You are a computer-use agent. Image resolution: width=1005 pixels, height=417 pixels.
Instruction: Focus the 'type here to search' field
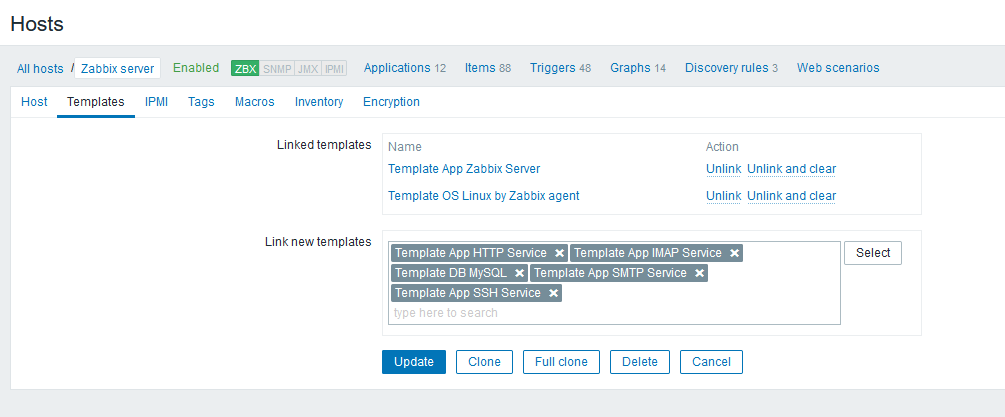(x=614, y=313)
